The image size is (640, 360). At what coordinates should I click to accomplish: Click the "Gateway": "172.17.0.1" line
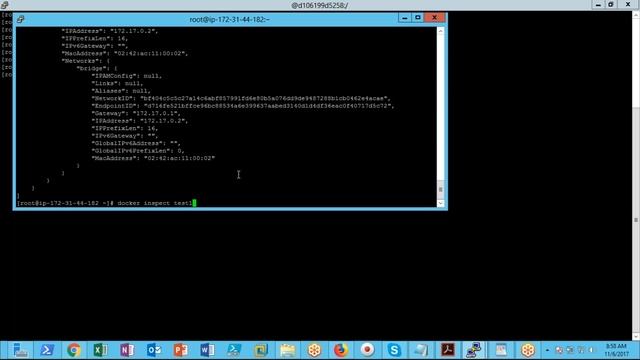[136, 113]
